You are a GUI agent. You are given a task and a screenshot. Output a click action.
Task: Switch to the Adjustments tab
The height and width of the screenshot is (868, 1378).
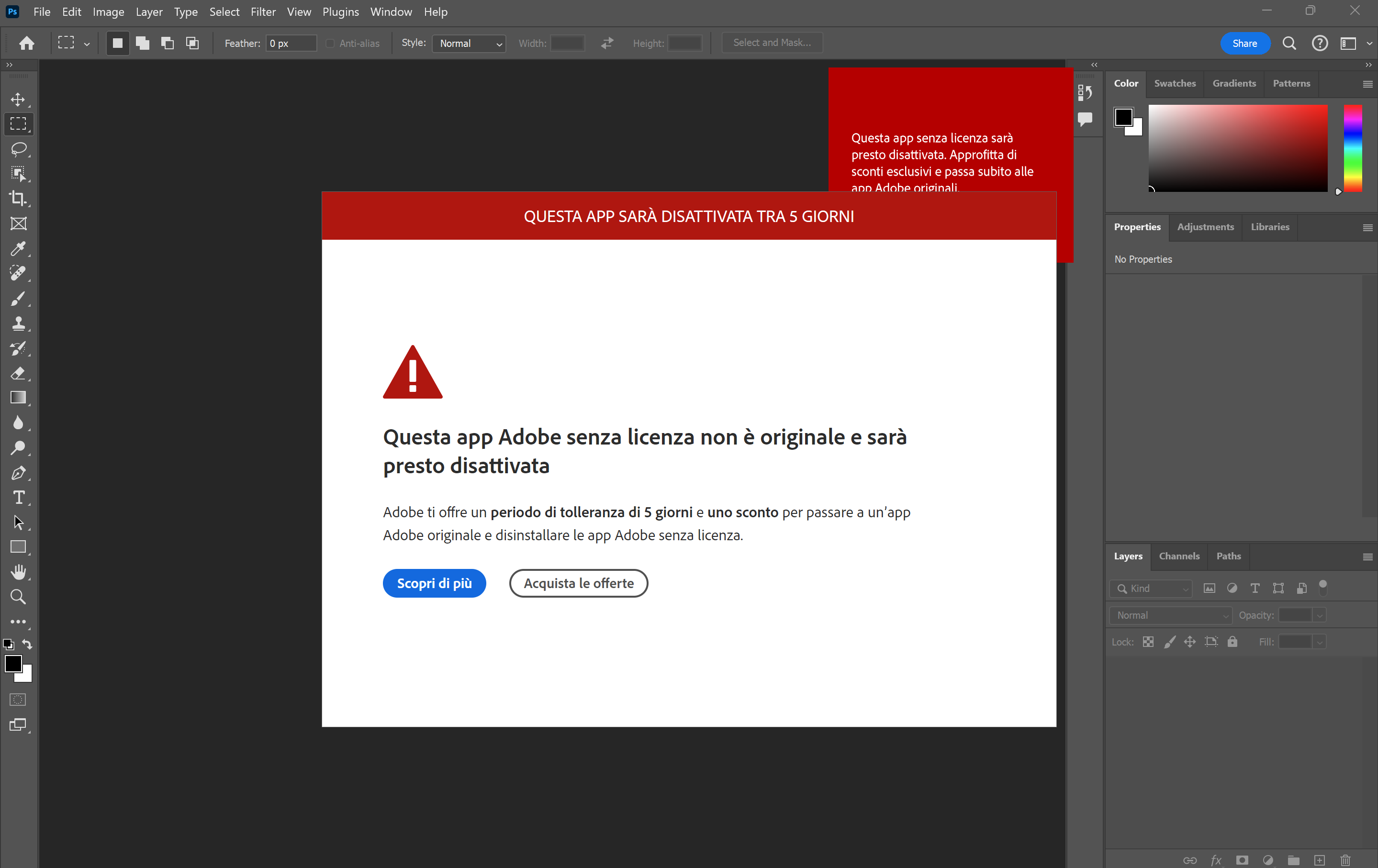pyautogui.click(x=1205, y=227)
